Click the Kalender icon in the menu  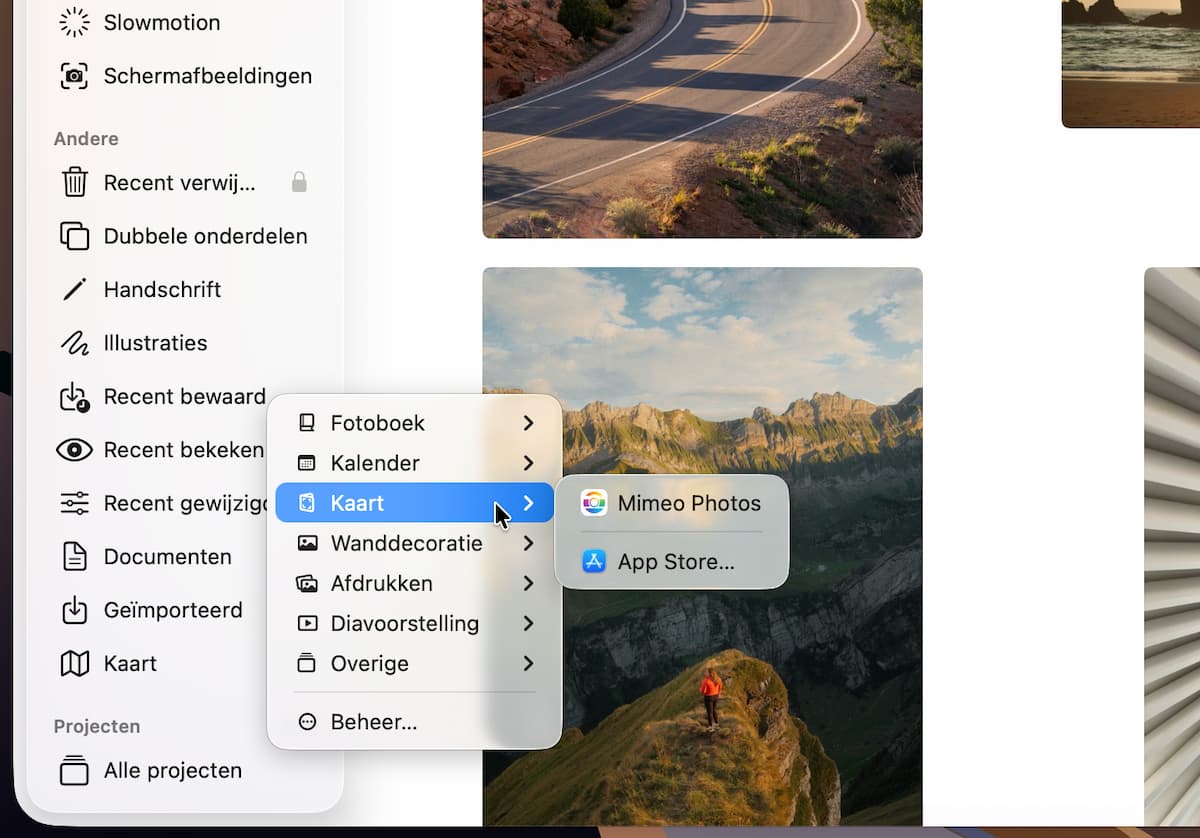[307, 463]
